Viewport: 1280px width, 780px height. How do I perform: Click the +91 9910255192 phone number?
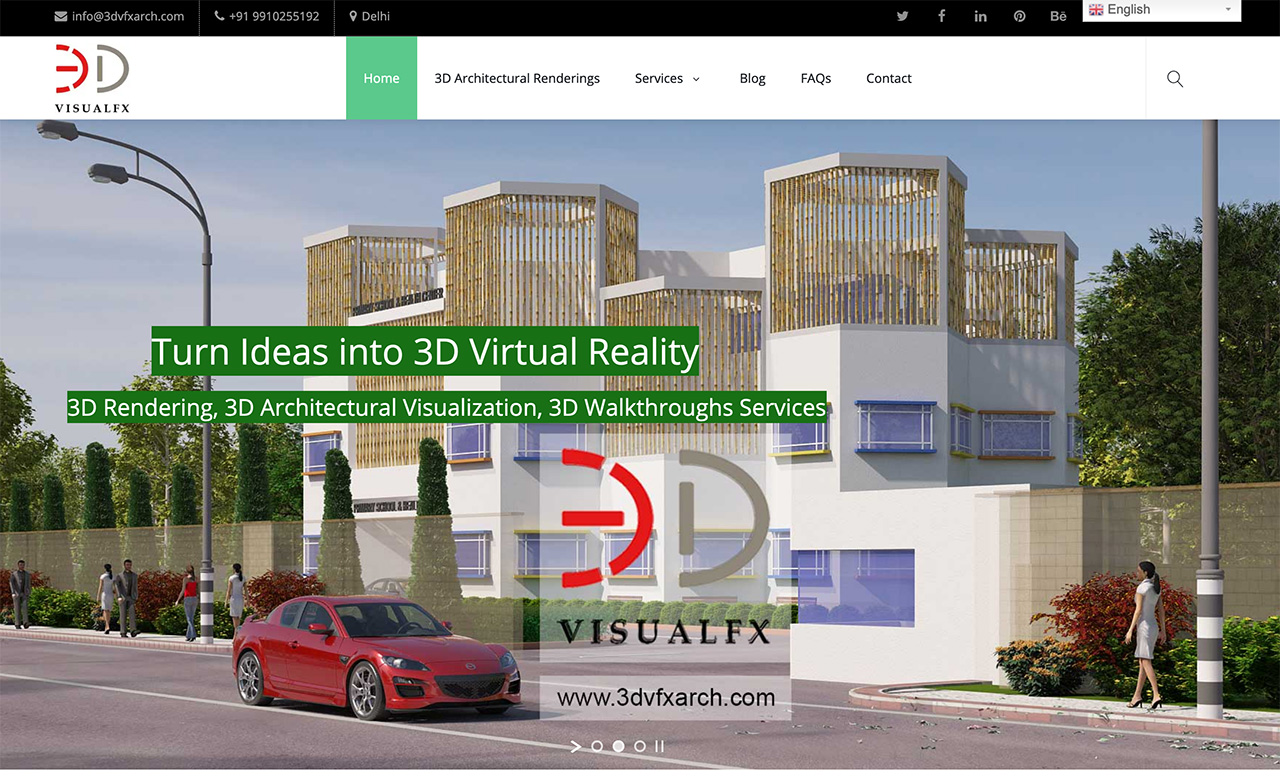pyautogui.click(x=274, y=16)
